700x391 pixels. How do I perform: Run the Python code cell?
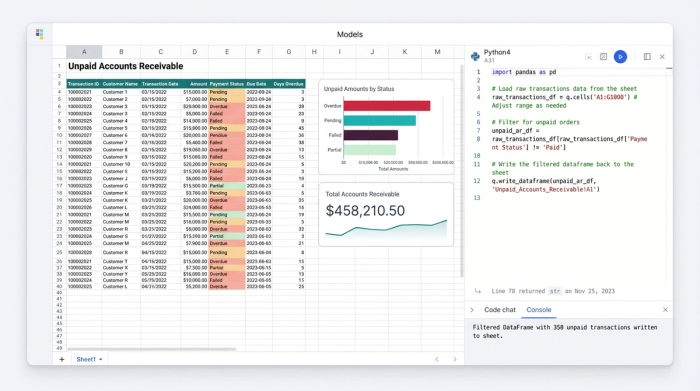coord(620,57)
